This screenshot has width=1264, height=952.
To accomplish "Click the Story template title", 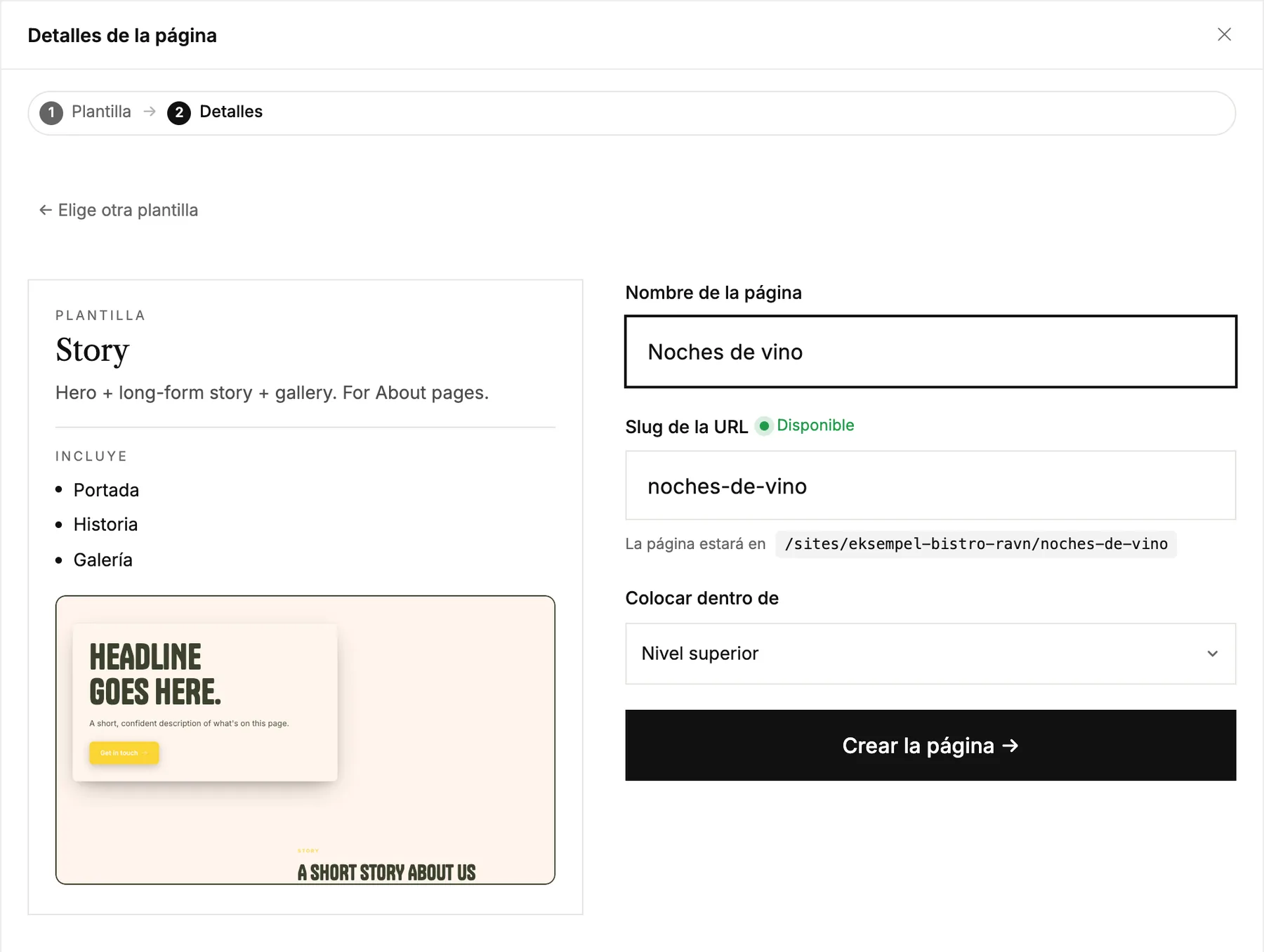I will click(x=93, y=350).
